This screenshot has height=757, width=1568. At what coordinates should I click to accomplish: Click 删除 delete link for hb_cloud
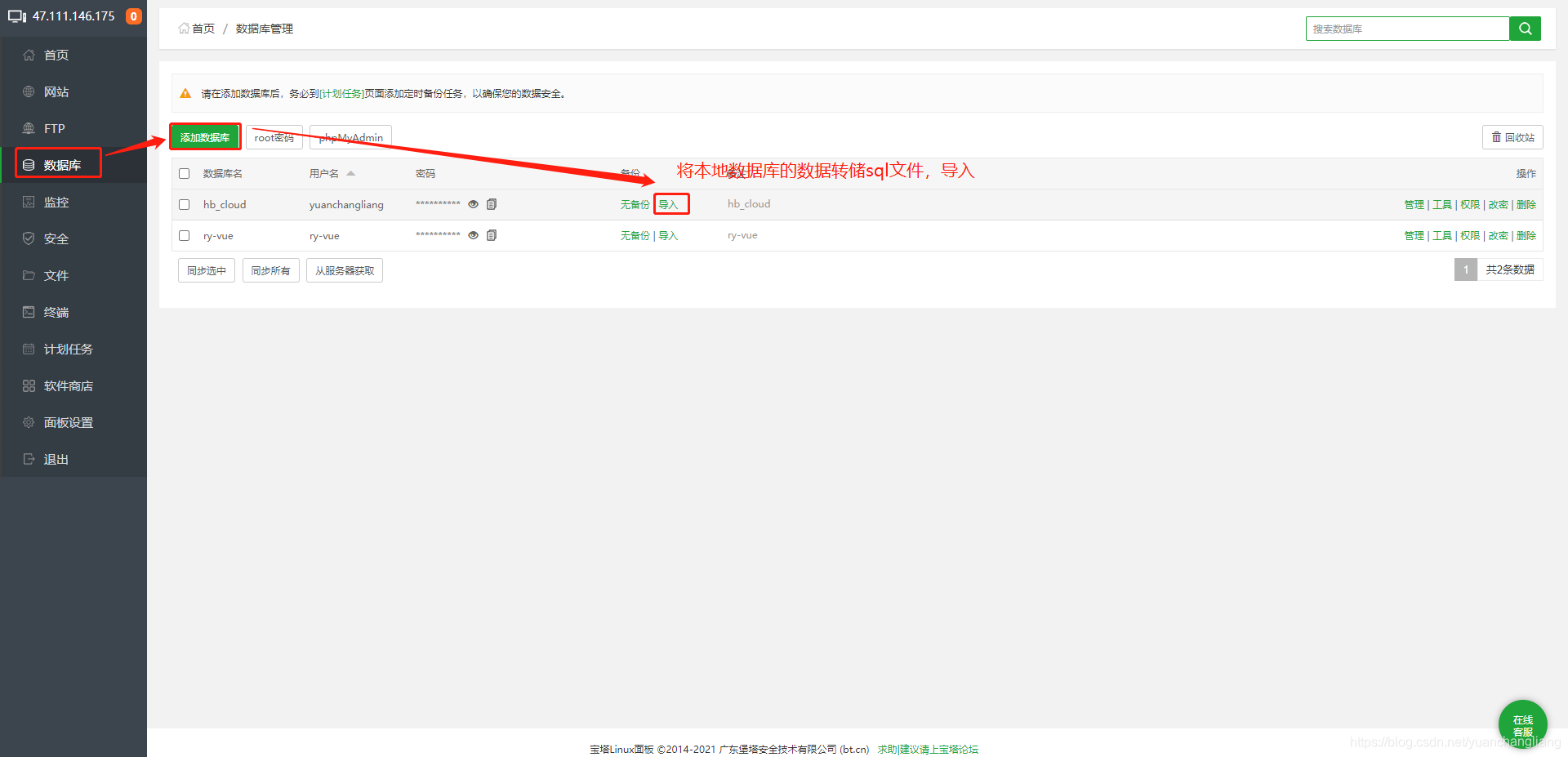[1526, 204]
